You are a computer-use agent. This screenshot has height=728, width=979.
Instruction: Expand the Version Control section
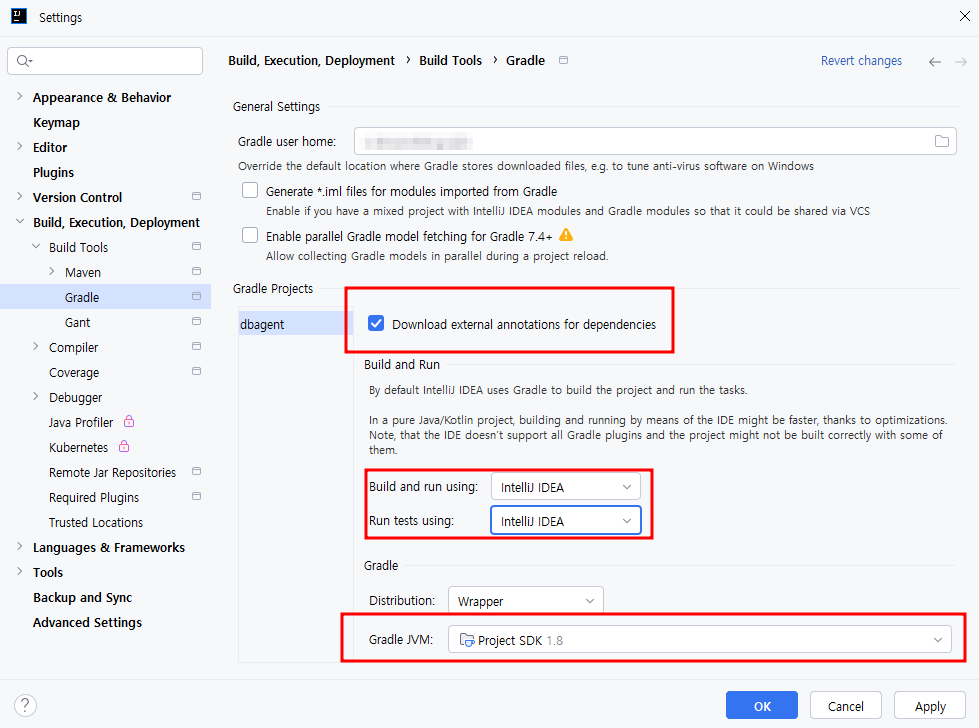click(19, 196)
